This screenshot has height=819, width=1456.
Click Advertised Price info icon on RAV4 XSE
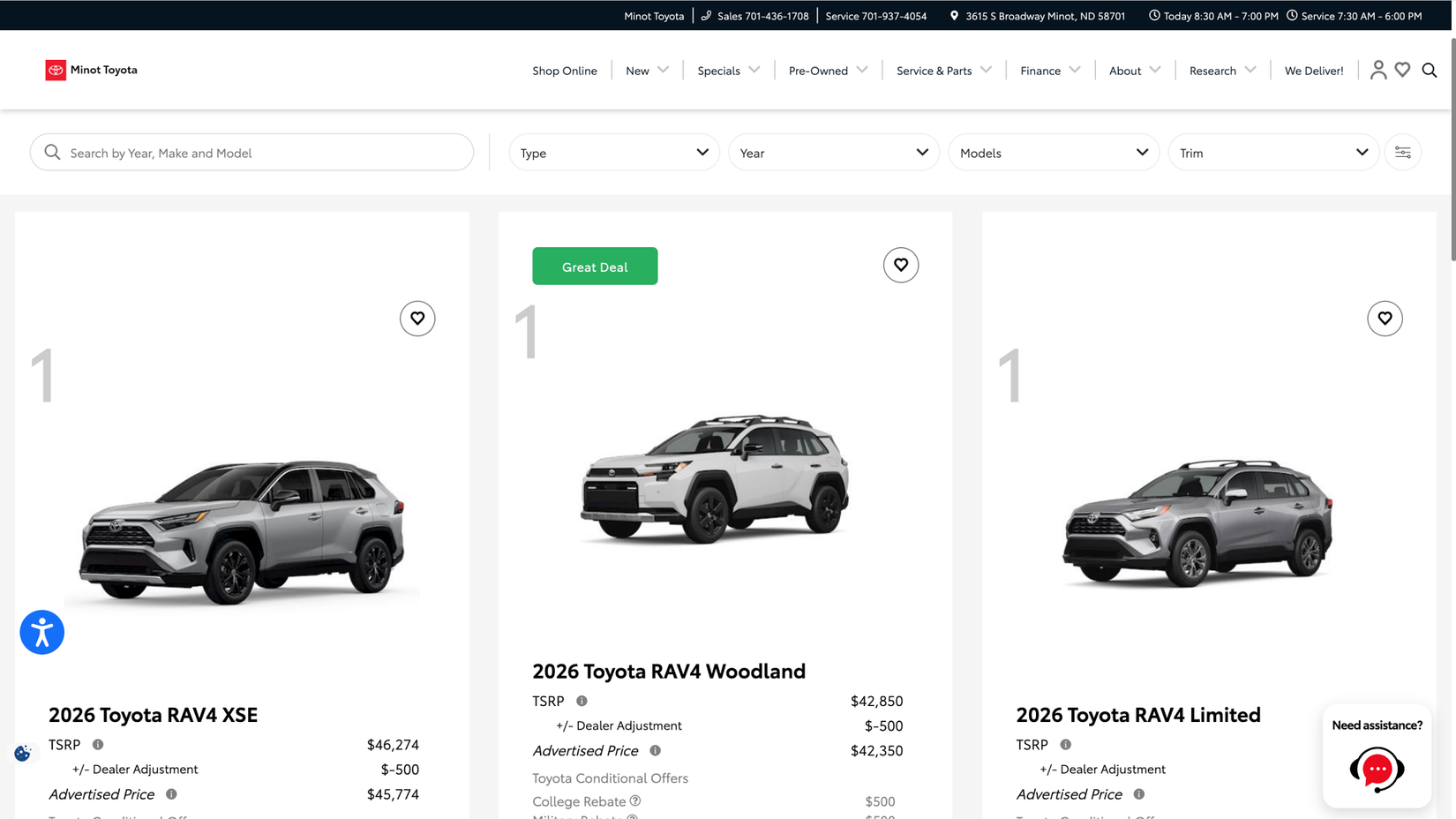click(171, 794)
